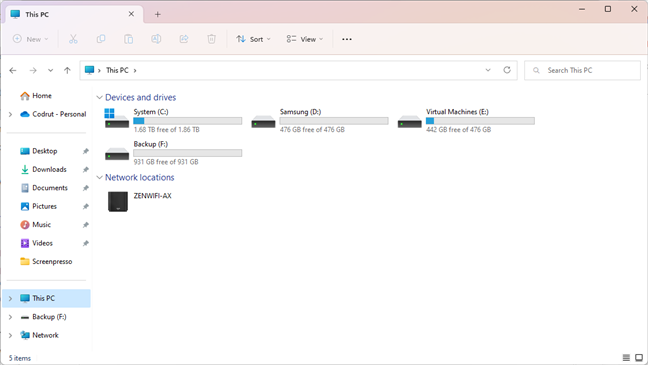Image resolution: width=648 pixels, height=365 pixels.
Task: Switch to large thumbnails view icon in status bar
Action: [x=639, y=358]
